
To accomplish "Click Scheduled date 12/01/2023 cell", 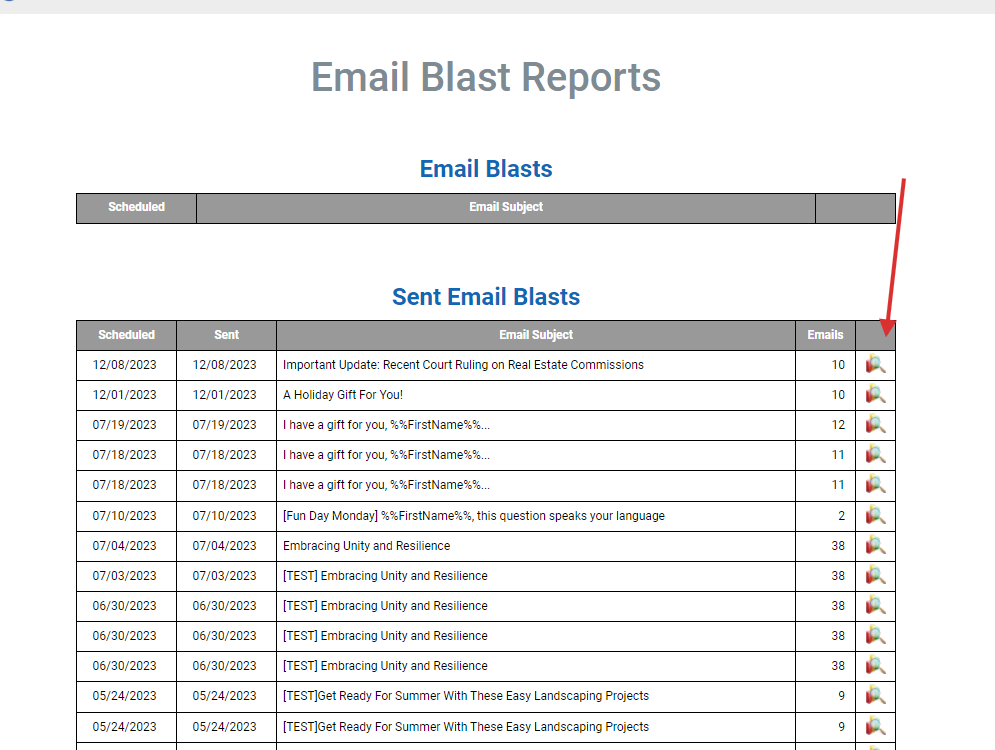I will (124, 395).
